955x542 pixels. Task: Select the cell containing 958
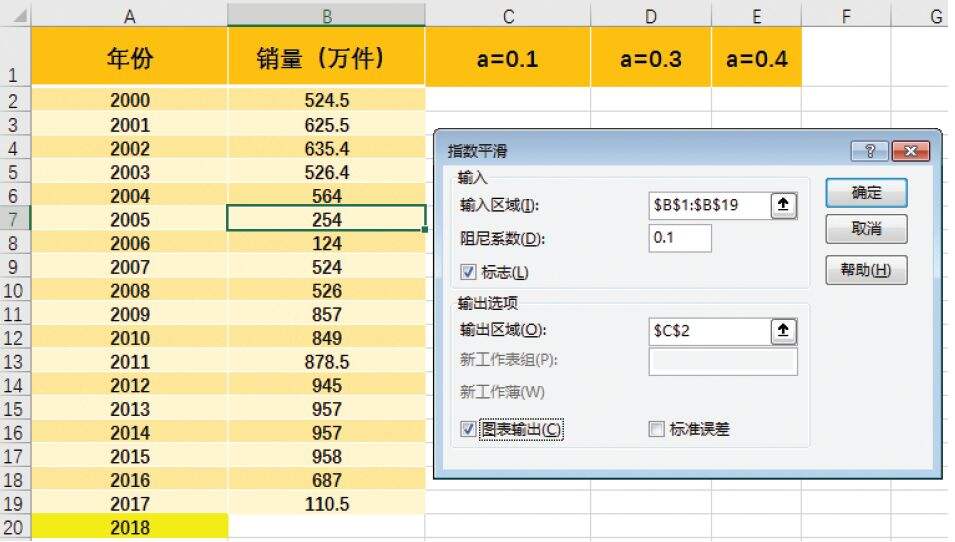[x=326, y=456]
